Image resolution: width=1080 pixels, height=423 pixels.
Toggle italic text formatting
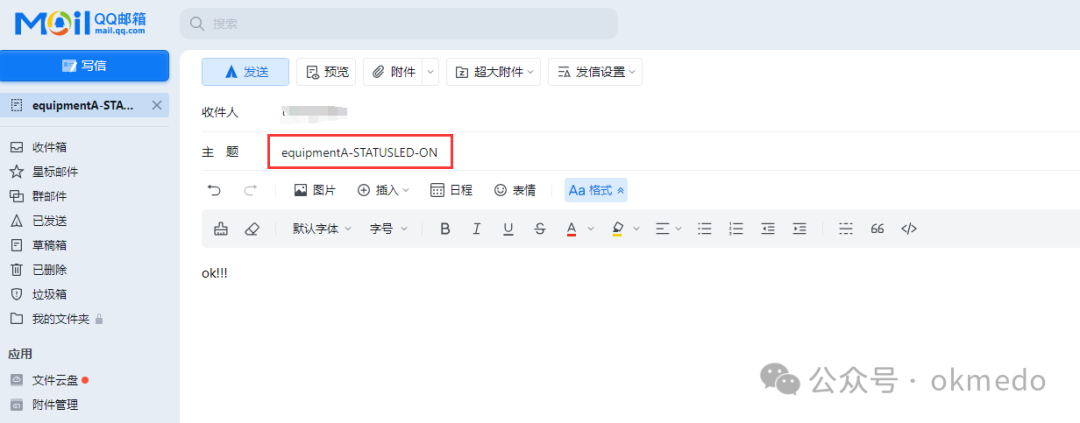pos(477,229)
